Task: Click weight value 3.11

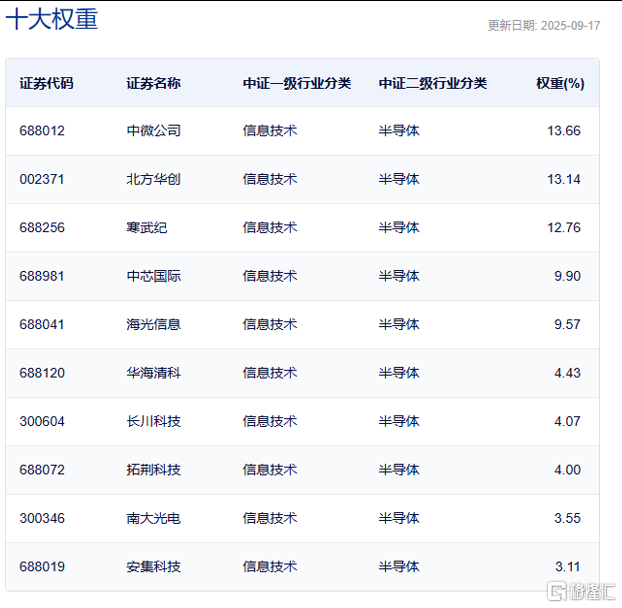Action: (568, 567)
